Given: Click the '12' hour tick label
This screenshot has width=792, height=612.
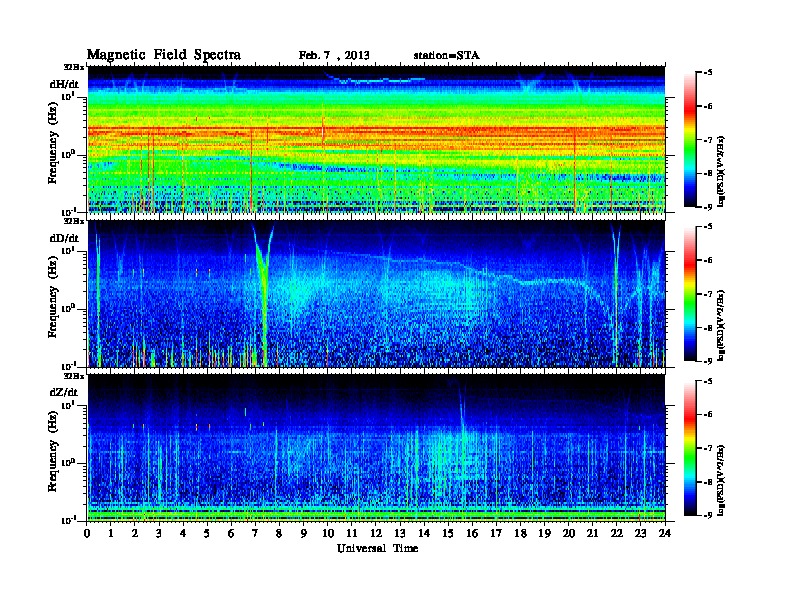Looking at the screenshot, I should click(x=376, y=533).
